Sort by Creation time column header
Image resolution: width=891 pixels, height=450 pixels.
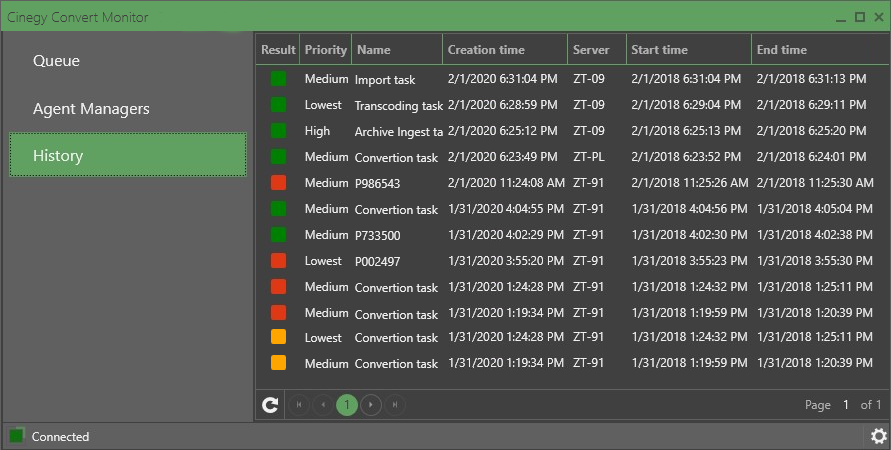click(505, 50)
